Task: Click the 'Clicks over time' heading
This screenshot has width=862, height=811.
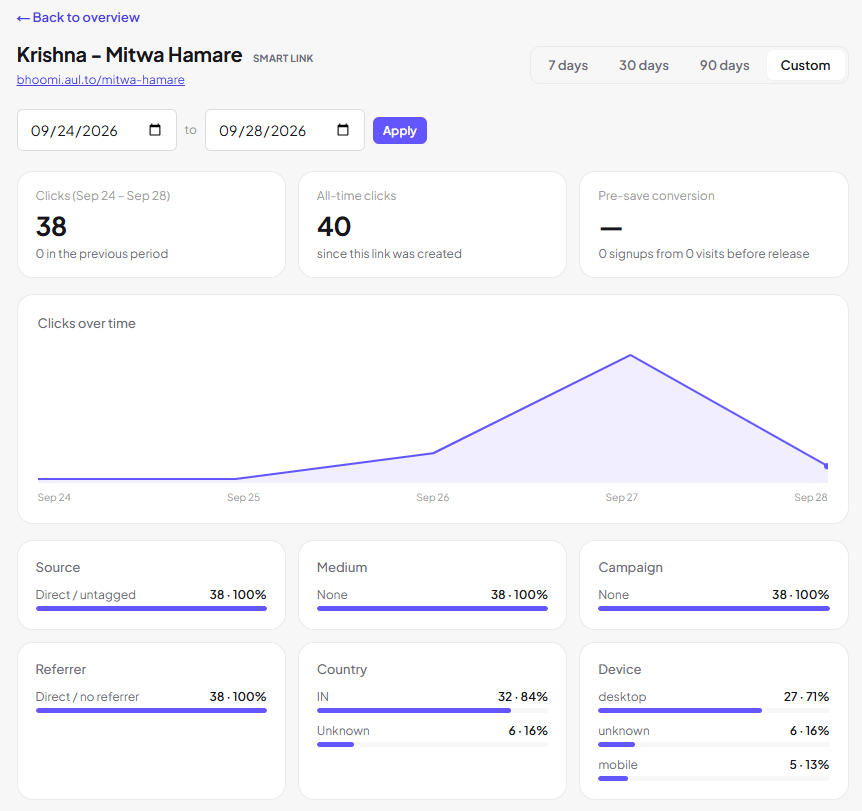Action: 86,323
